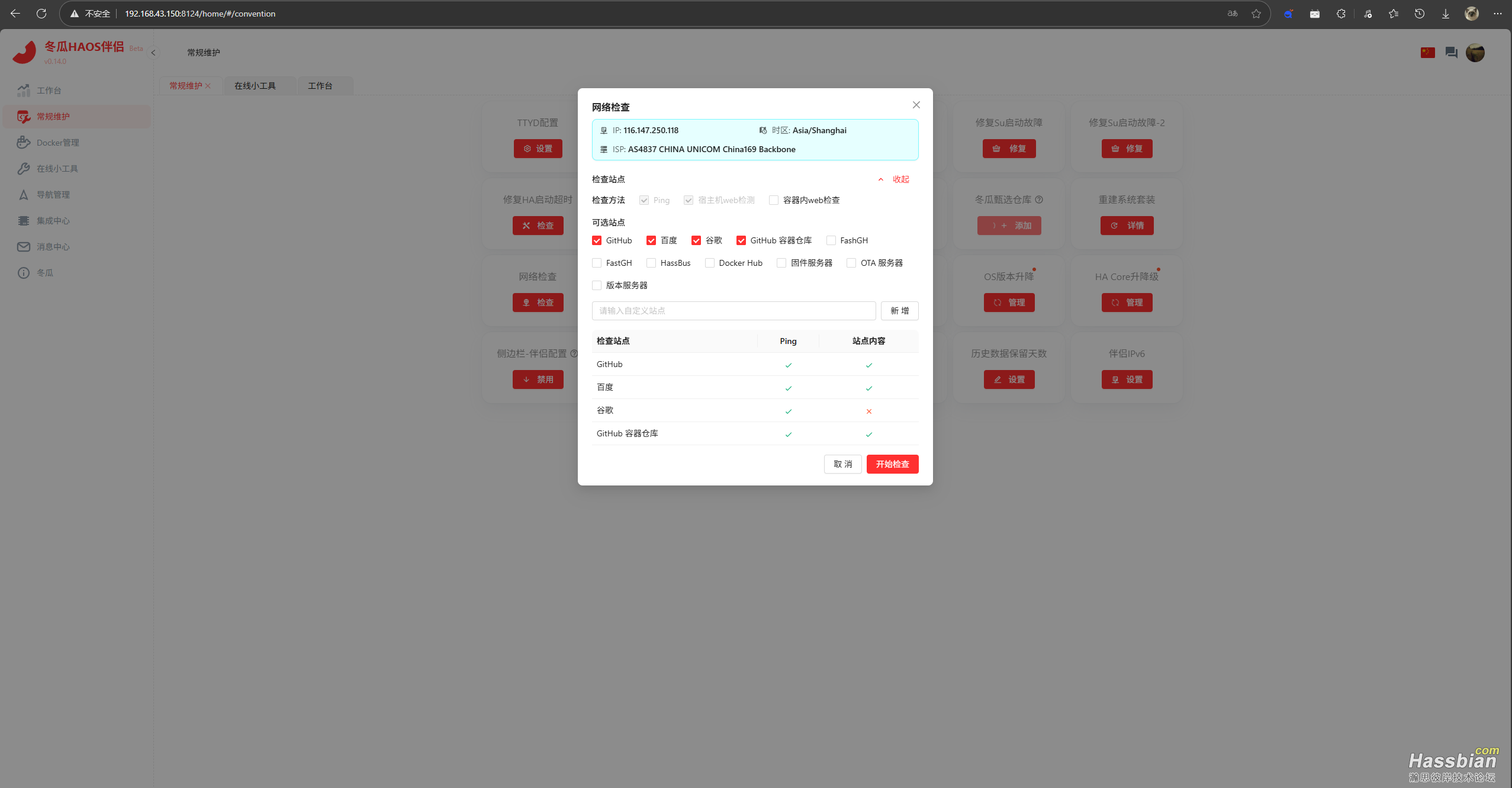Screen dimensions: 1512x788
Task: Click the custom site input field
Action: click(x=734, y=311)
